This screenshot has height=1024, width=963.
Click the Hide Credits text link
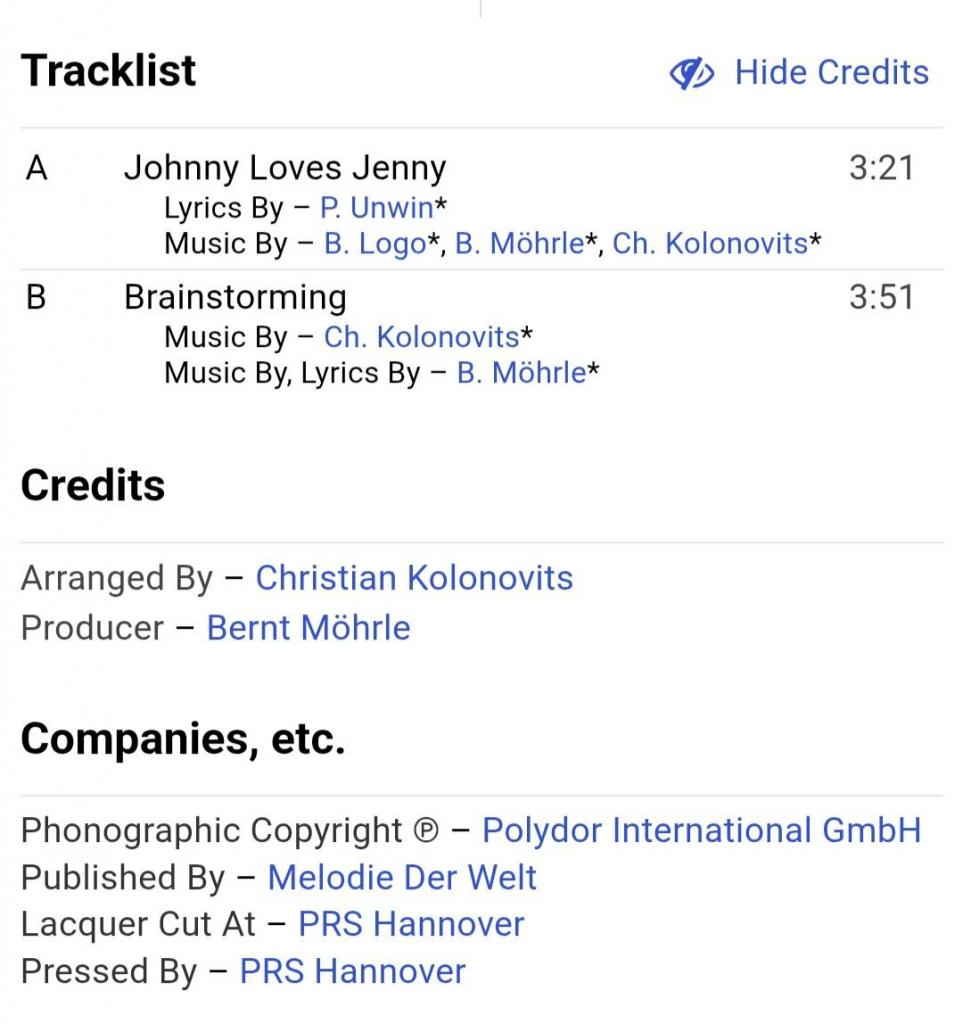coord(831,72)
